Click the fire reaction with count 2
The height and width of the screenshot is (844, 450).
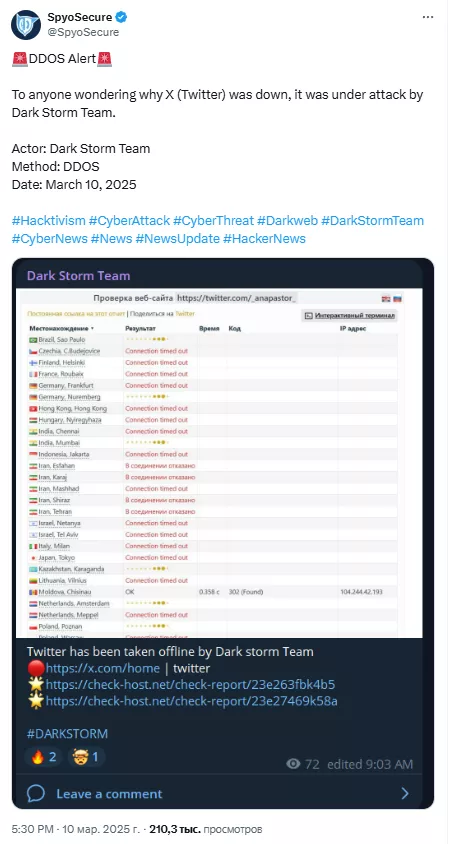coord(44,757)
